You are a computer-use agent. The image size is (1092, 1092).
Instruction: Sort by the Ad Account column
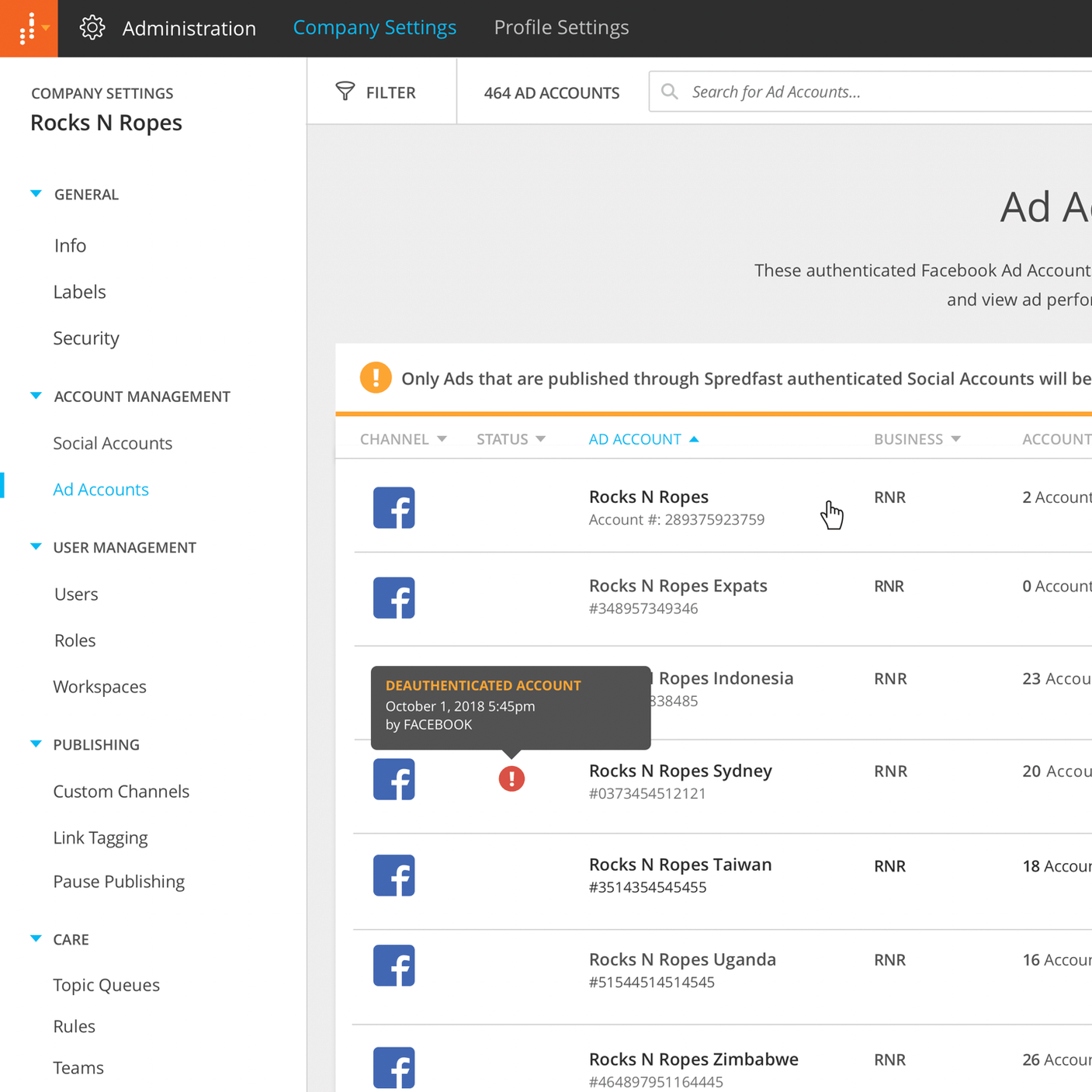pyautogui.click(x=643, y=439)
